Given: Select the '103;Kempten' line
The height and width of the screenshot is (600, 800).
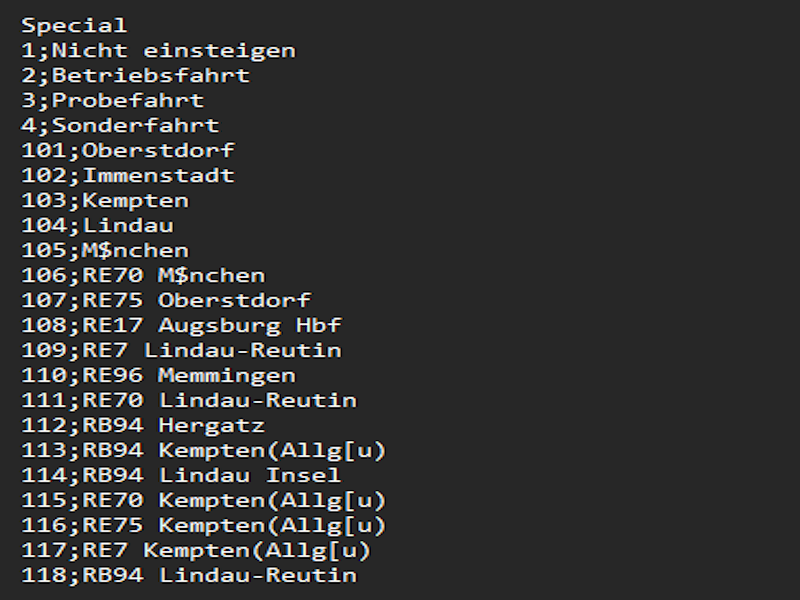Looking at the screenshot, I should click(x=105, y=200).
